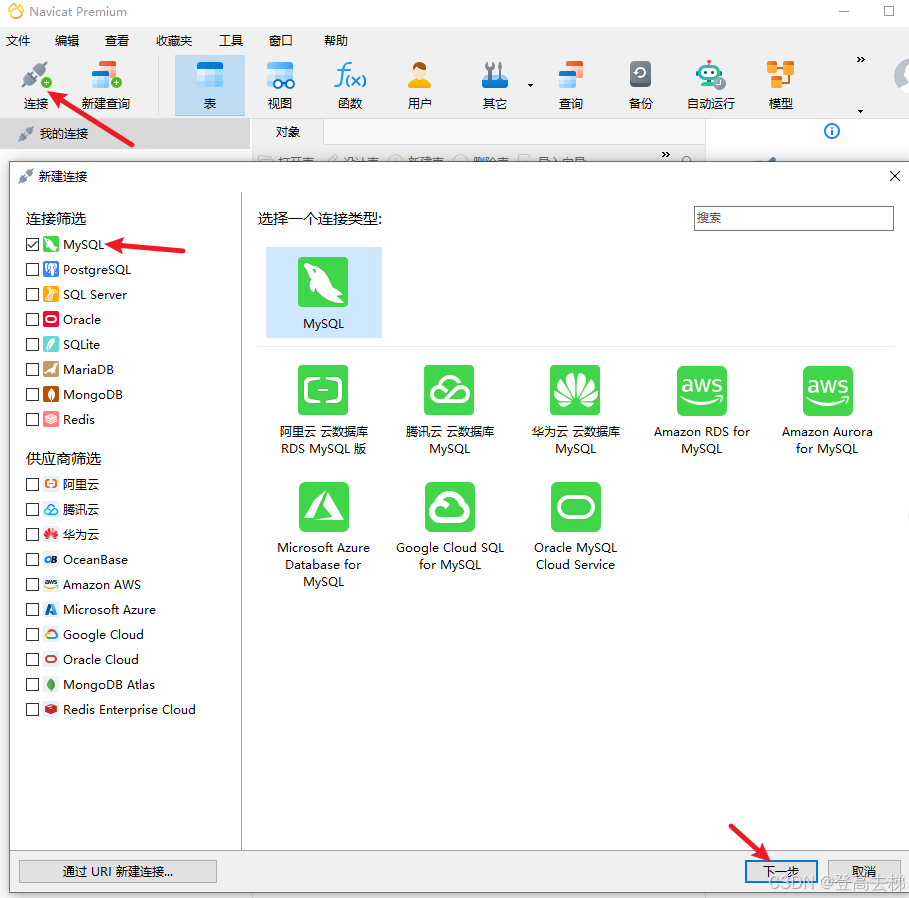Check the PostgreSQL filter checkbox

[x=32, y=270]
